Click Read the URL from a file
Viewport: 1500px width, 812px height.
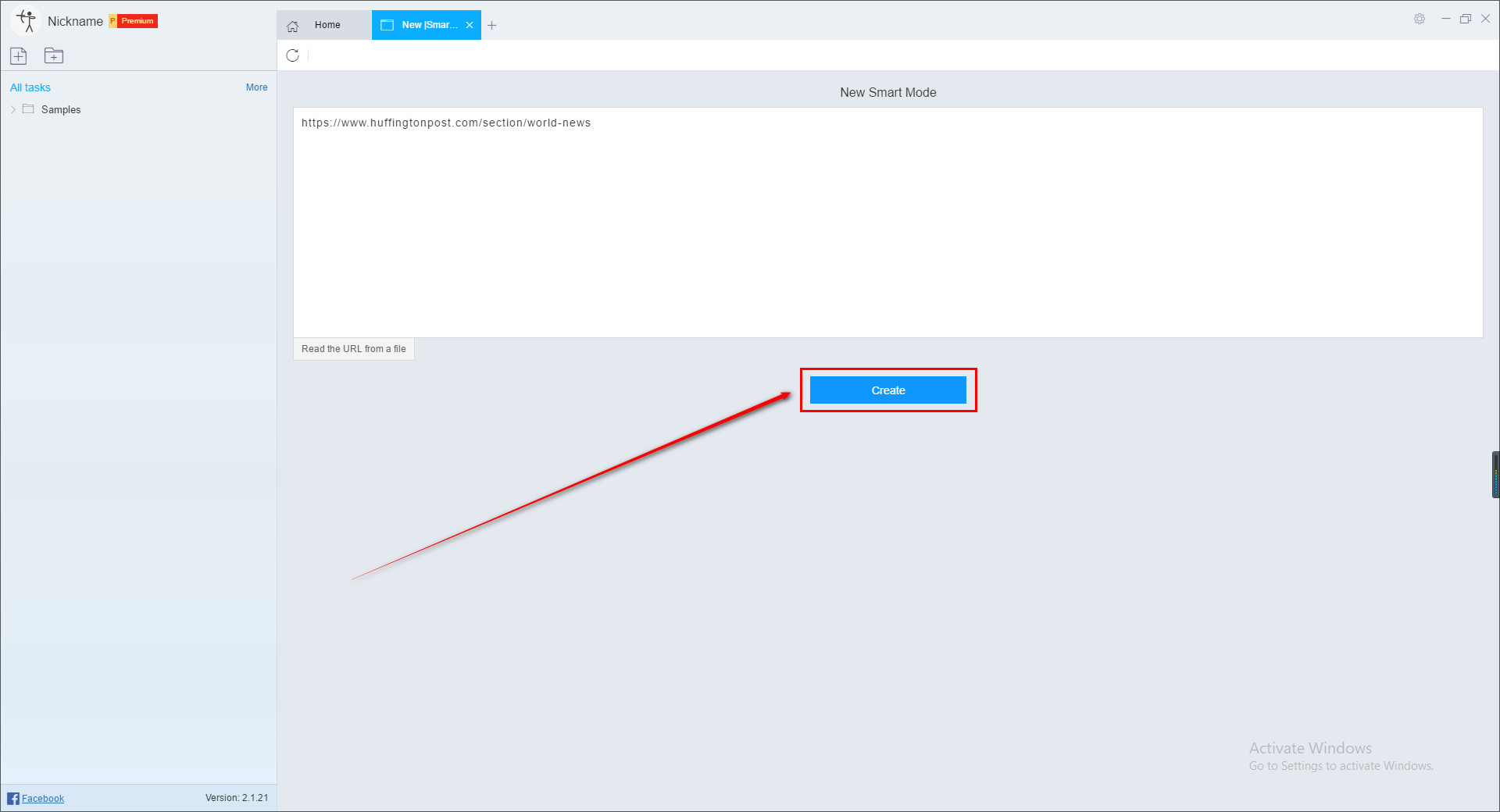coord(354,349)
